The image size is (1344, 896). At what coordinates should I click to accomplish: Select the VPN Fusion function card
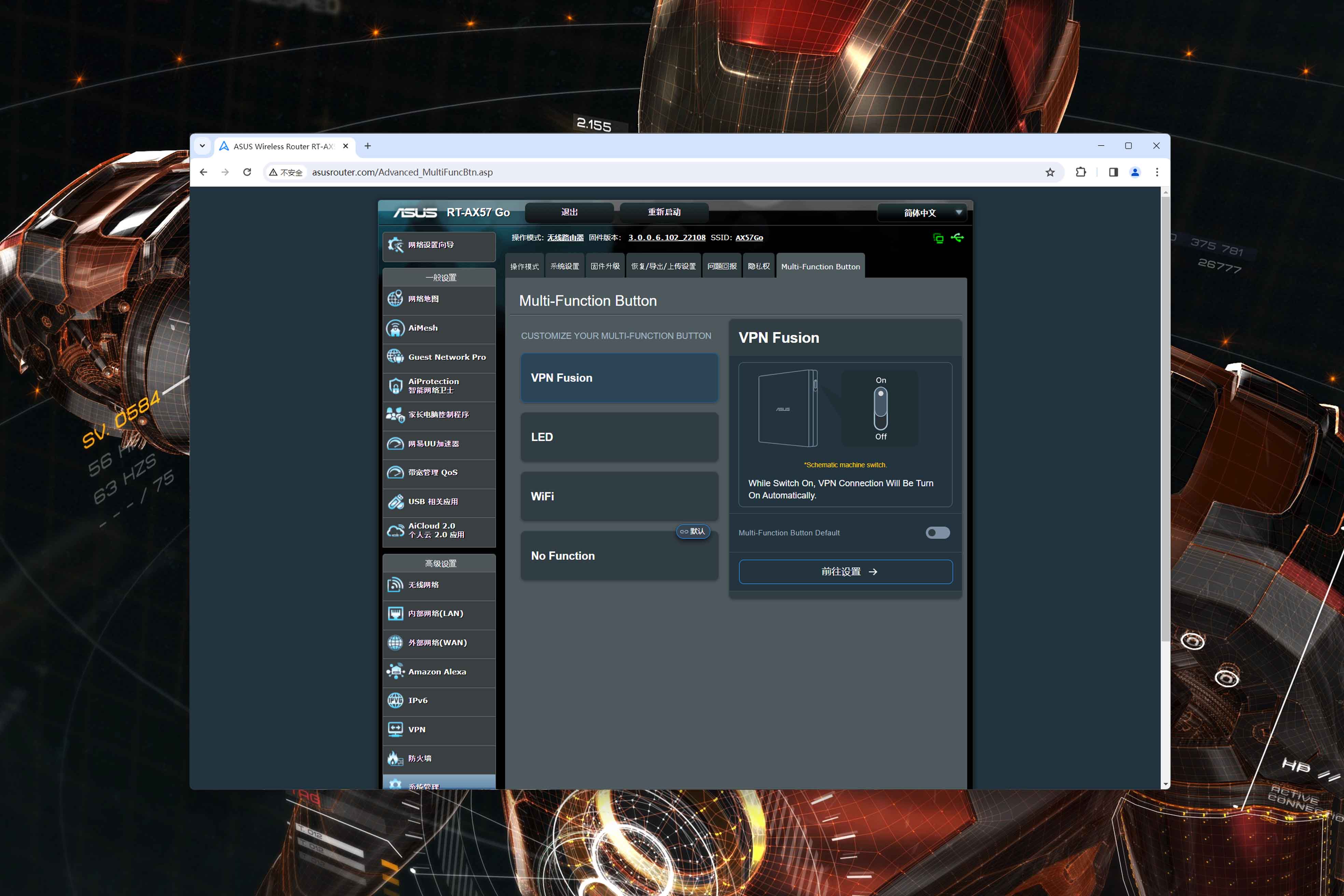click(619, 378)
